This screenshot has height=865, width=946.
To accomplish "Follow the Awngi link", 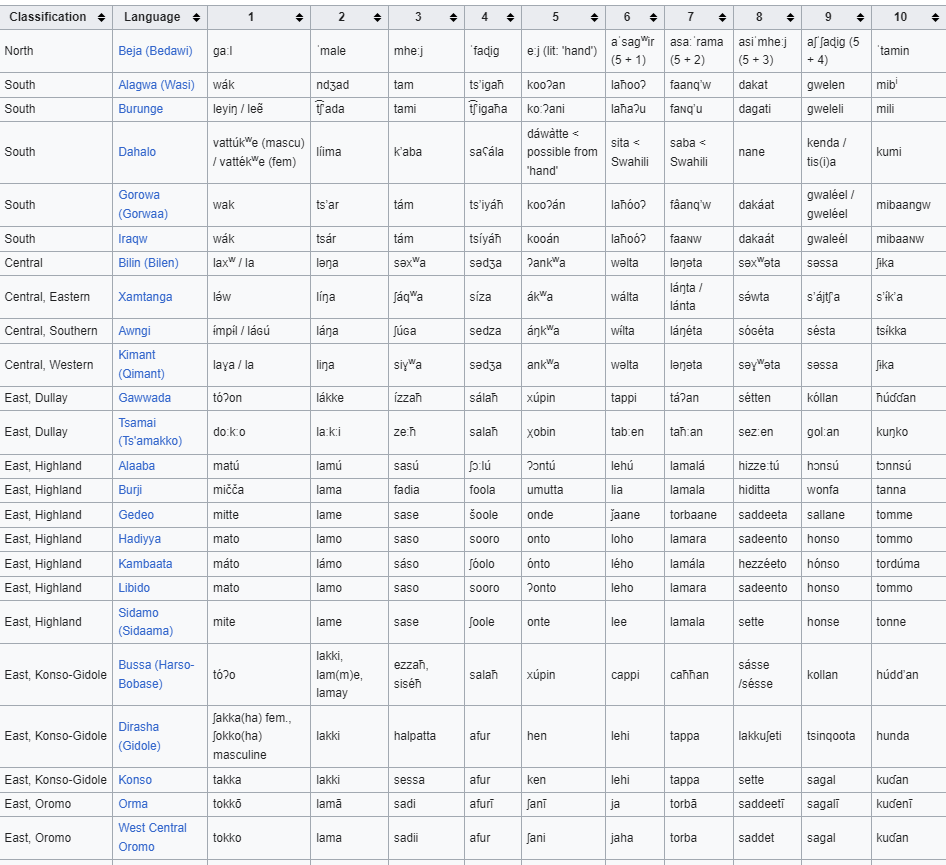I will tap(135, 331).
